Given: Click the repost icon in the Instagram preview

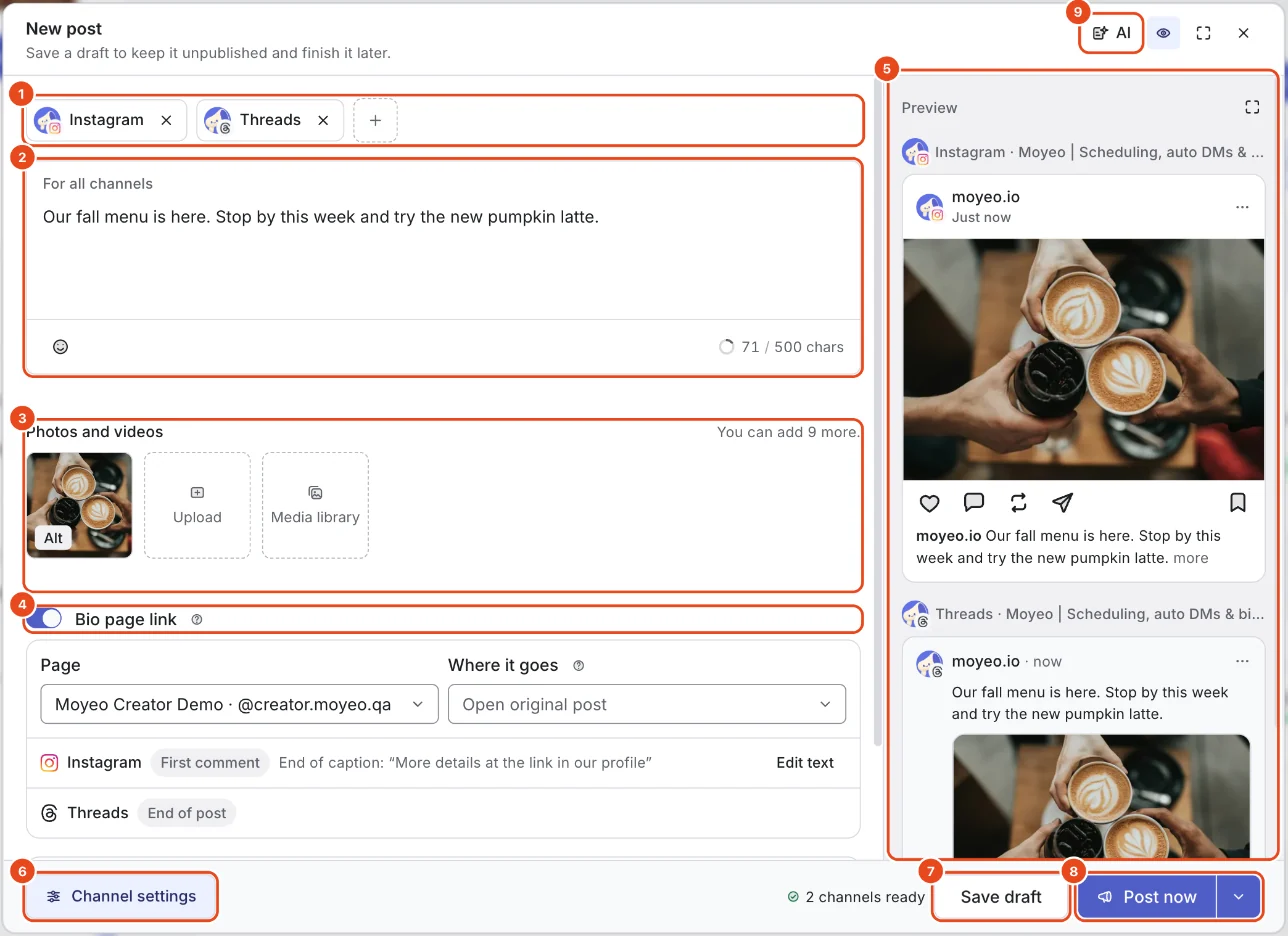Looking at the screenshot, I should click(x=1018, y=502).
